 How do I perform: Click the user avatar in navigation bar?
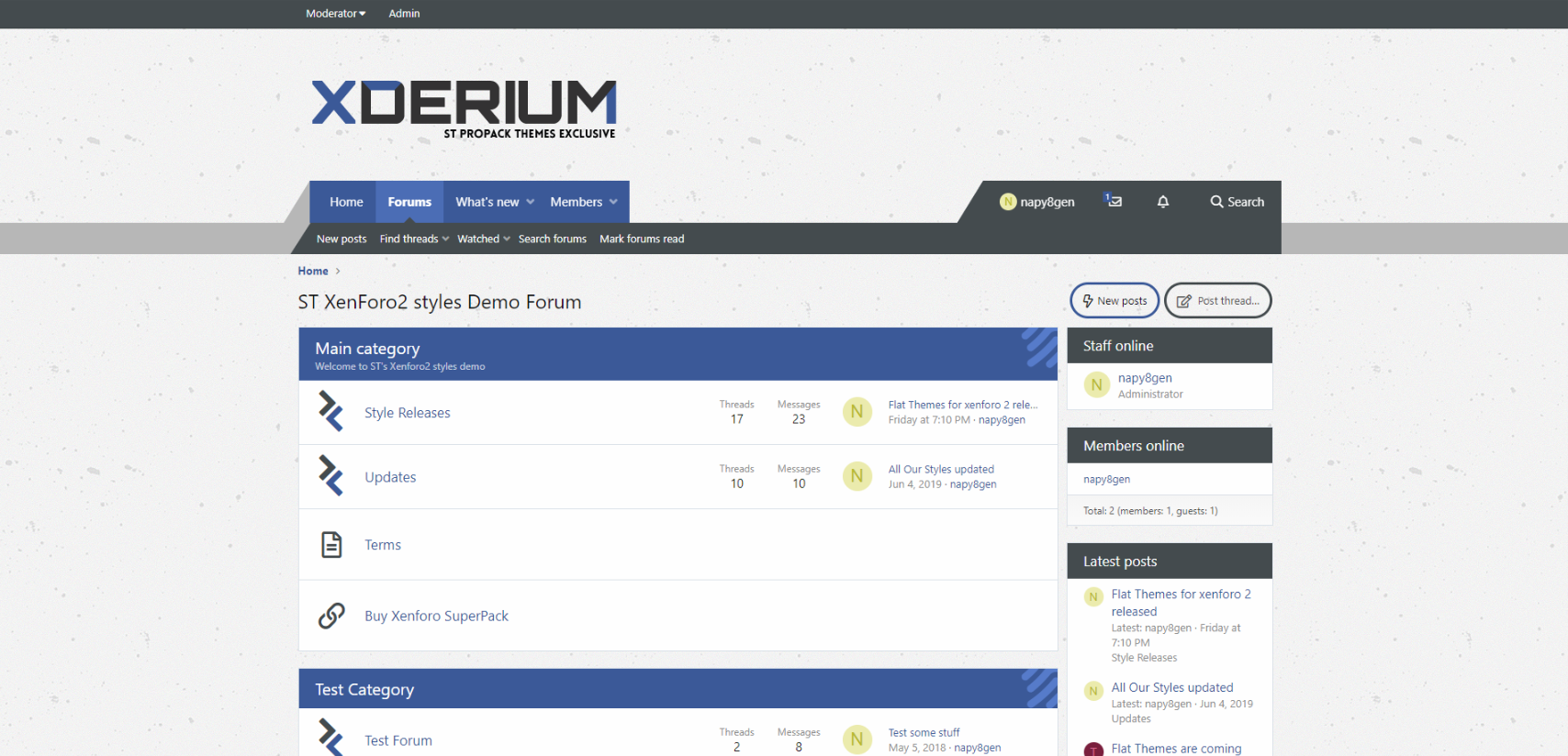[1008, 202]
